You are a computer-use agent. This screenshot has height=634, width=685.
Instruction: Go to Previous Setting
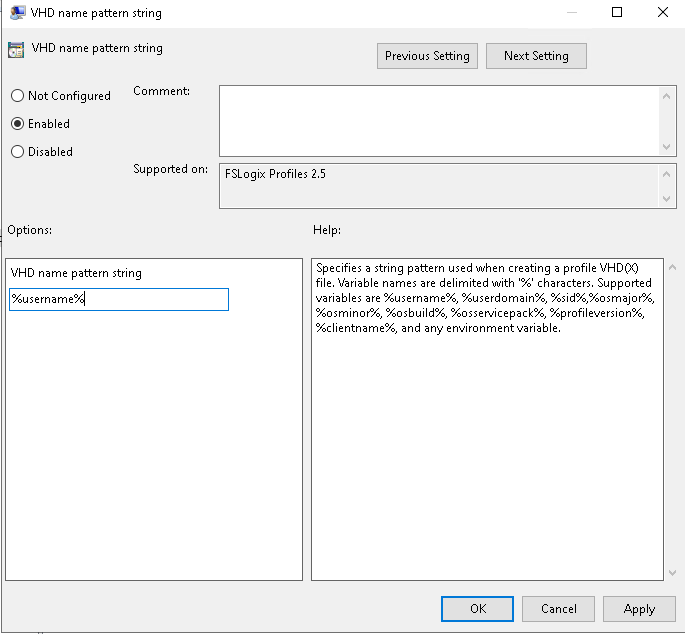pos(427,56)
